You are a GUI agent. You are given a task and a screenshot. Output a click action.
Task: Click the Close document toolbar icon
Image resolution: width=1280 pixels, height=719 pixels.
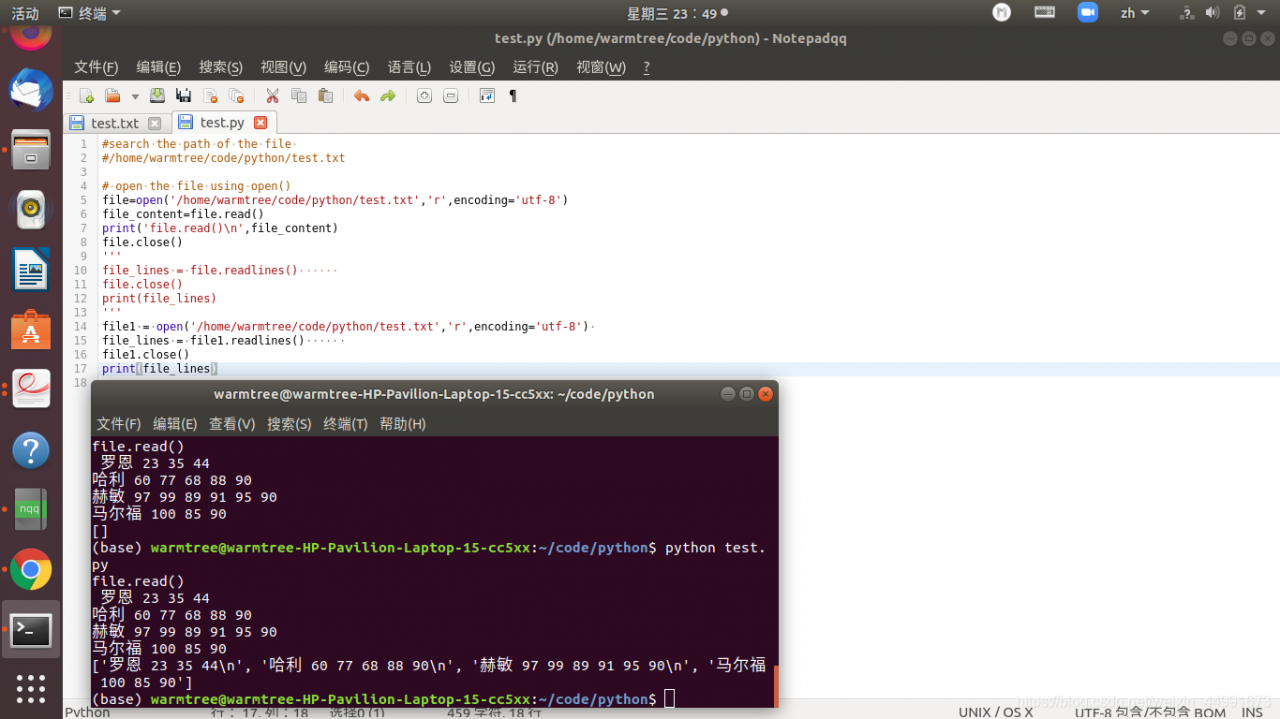click(210, 96)
